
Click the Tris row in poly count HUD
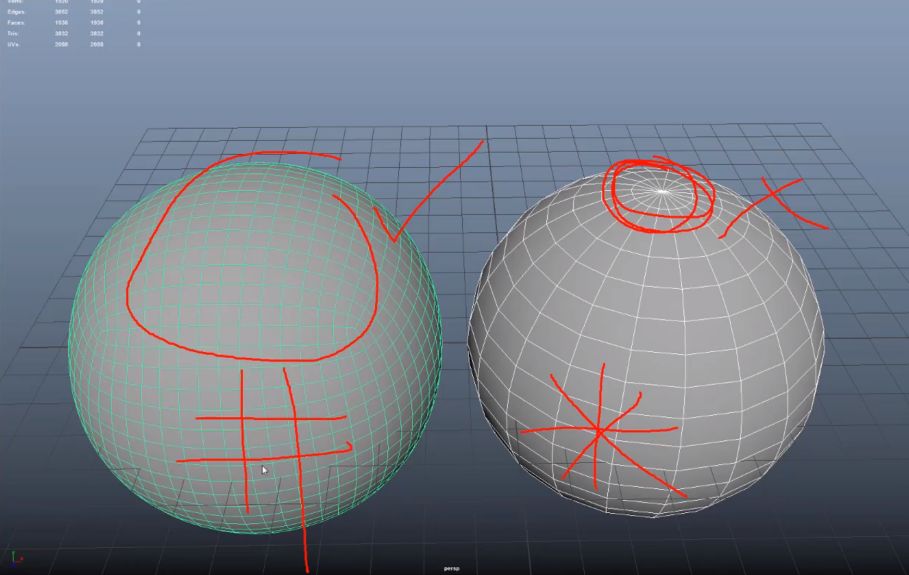(x=15, y=34)
